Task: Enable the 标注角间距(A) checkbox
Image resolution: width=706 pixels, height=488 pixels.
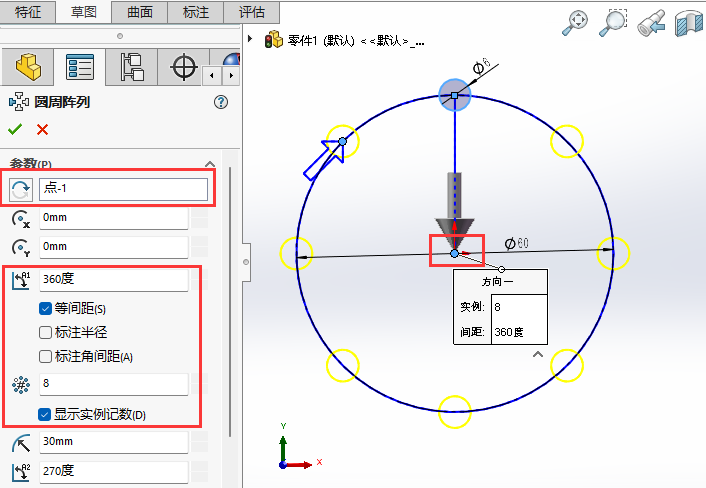Action: click(45, 357)
